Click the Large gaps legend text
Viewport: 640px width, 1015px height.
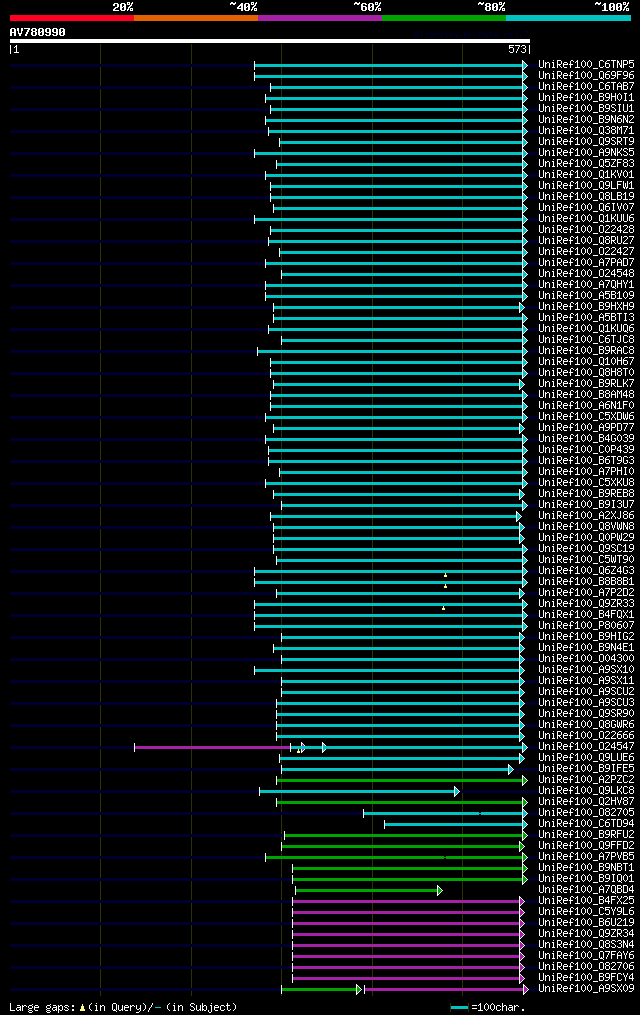pyautogui.click(x=123, y=1007)
